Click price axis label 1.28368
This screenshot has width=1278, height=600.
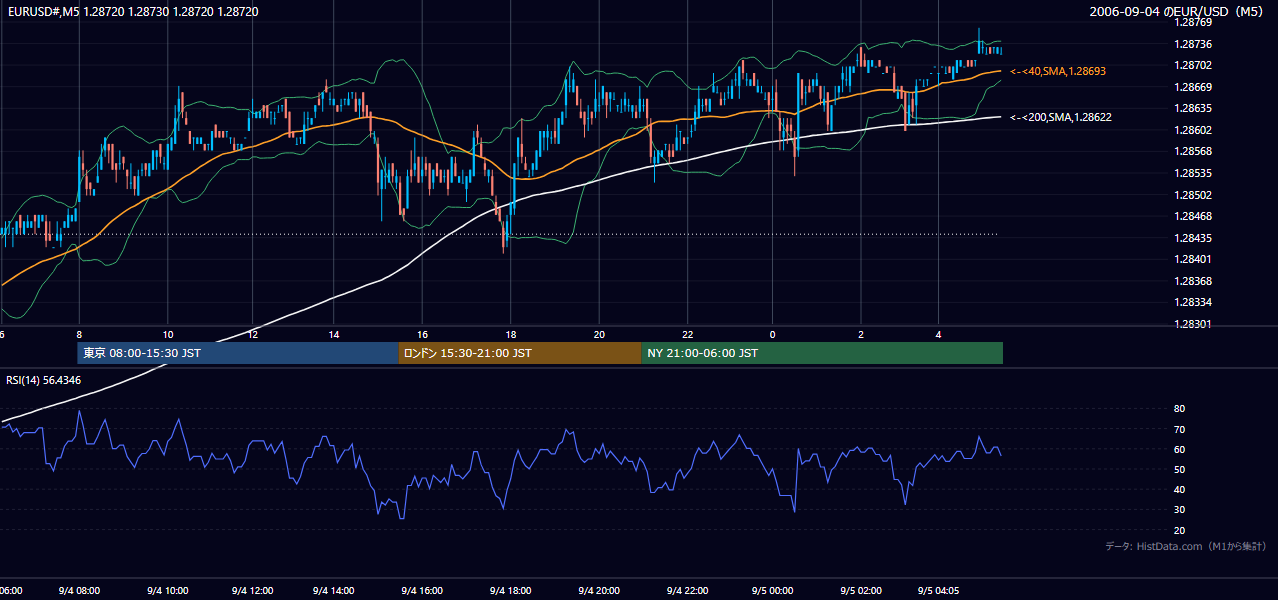(1193, 281)
